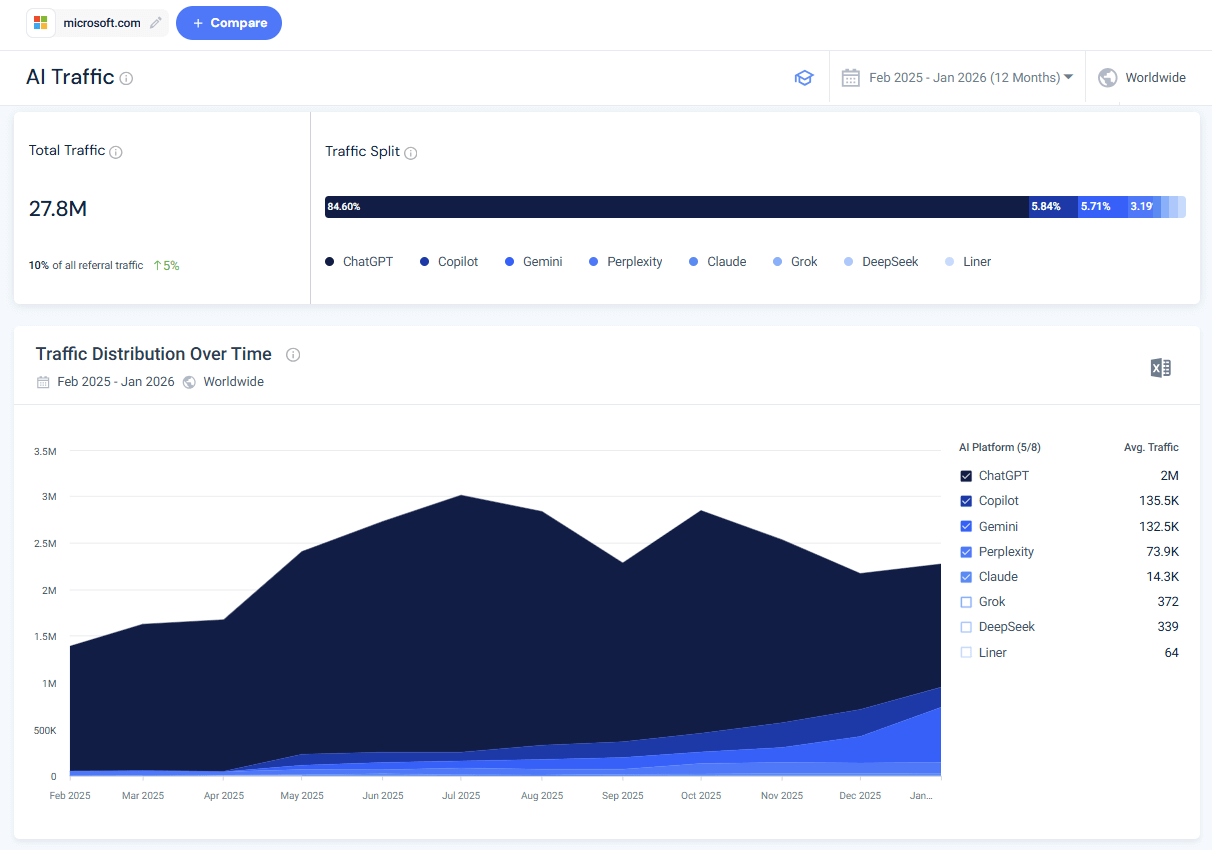The height and width of the screenshot is (850, 1212).
Task: Click the info icon beside Total Traffic
Action: [116, 152]
